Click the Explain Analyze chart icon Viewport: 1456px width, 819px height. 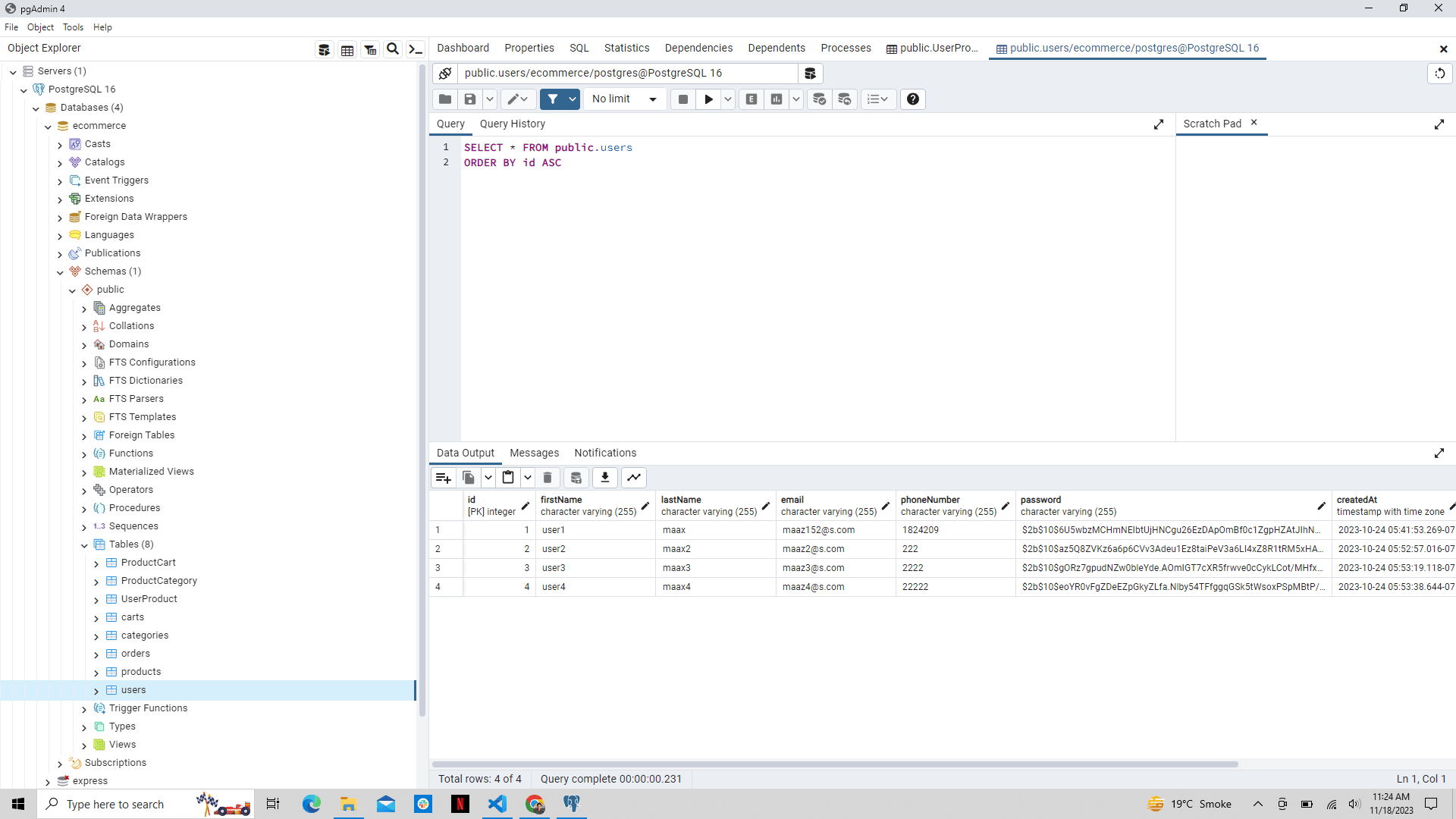click(777, 99)
